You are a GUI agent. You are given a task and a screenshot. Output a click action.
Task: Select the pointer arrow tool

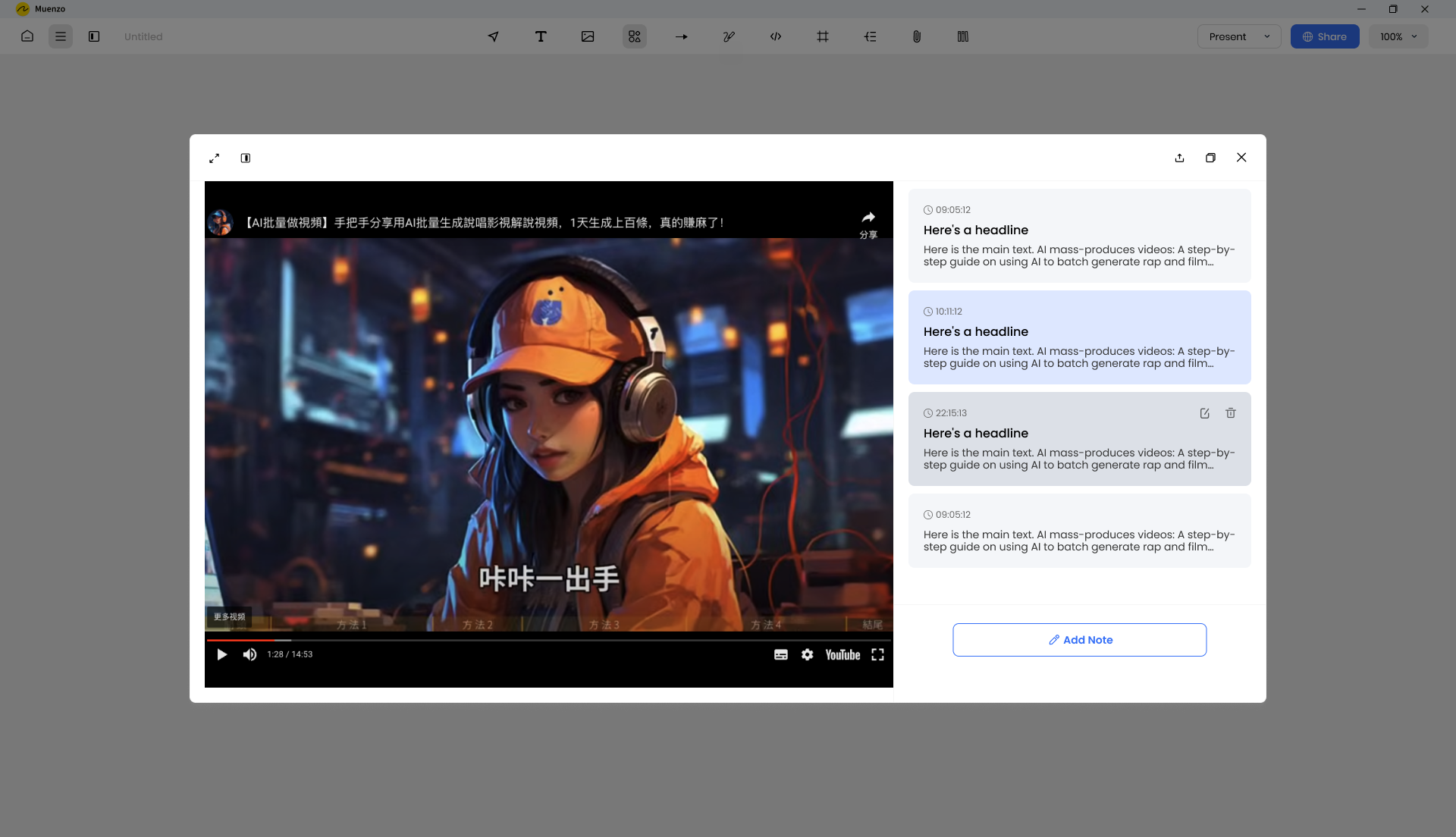pos(494,36)
